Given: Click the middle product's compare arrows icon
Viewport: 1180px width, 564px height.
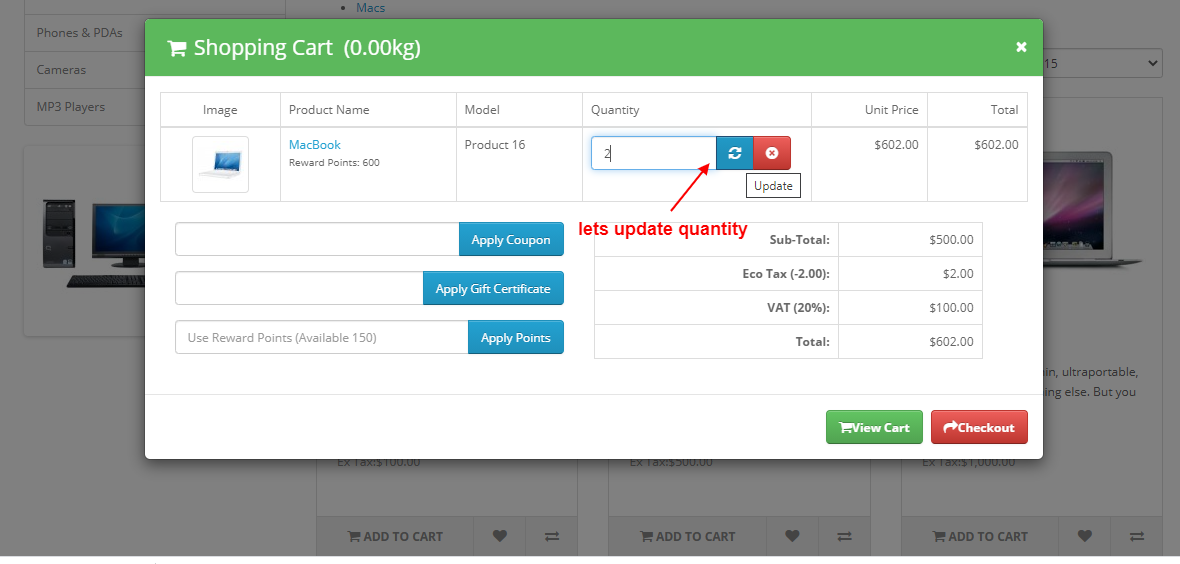Looking at the screenshot, I should tap(844, 536).
